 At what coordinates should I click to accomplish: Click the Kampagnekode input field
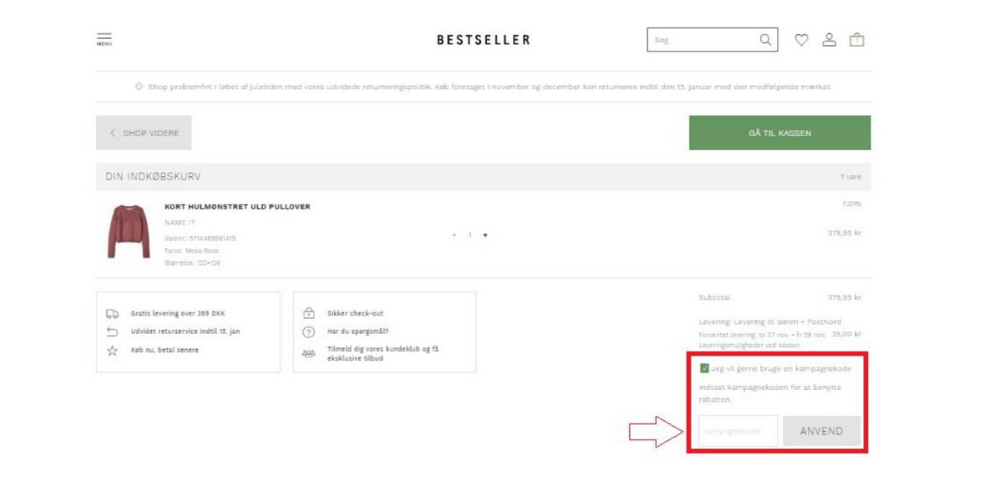pyautogui.click(x=738, y=431)
